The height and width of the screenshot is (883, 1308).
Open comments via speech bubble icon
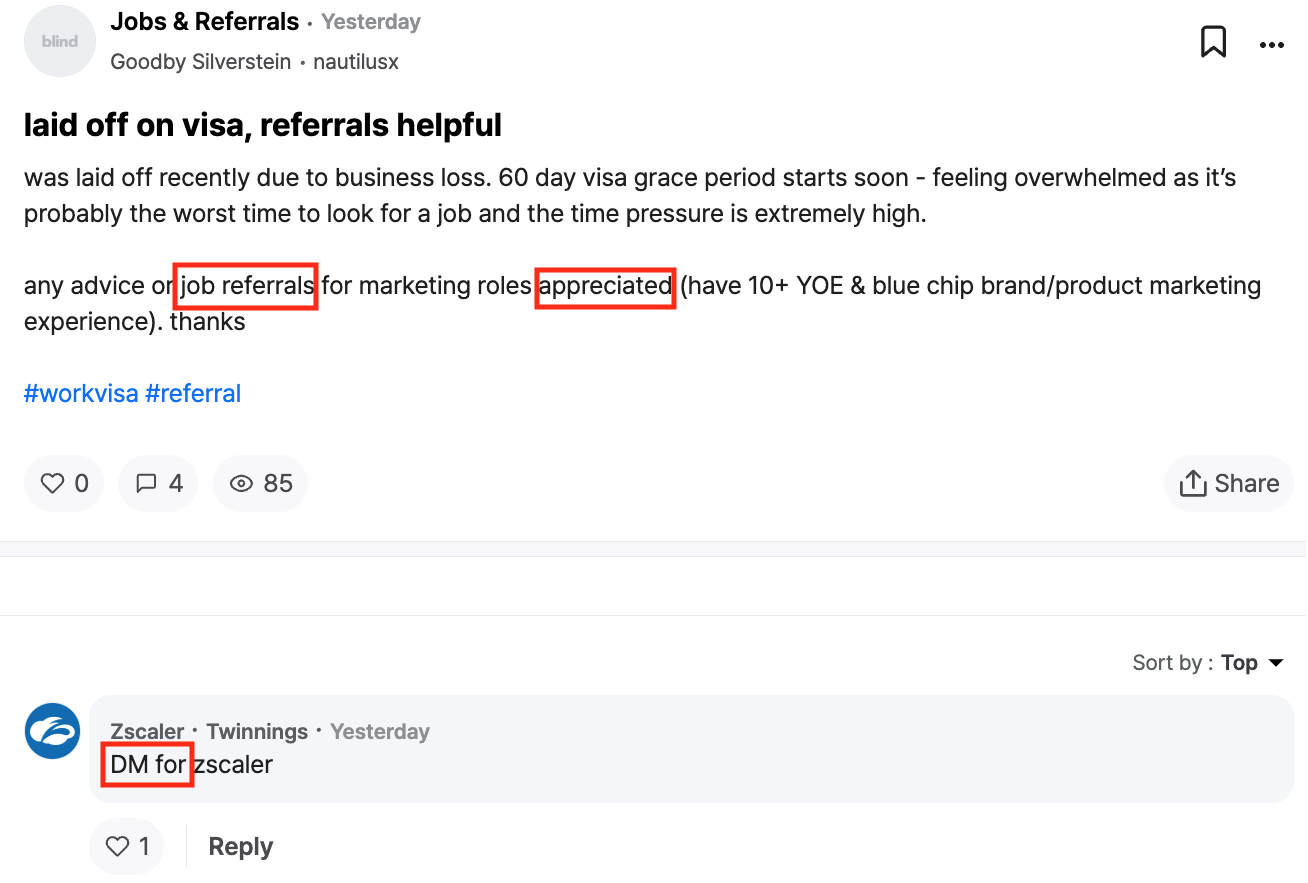[x=159, y=484]
